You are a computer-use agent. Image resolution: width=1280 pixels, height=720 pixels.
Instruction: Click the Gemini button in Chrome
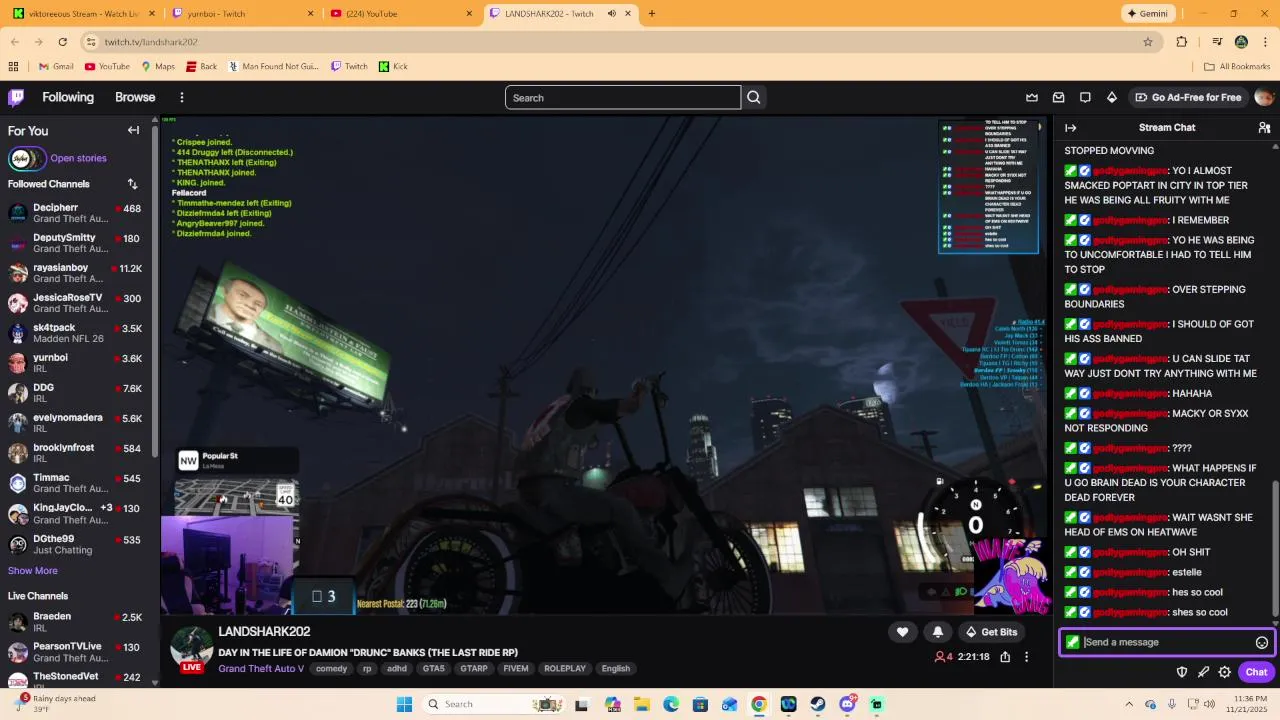[1147, 14]
